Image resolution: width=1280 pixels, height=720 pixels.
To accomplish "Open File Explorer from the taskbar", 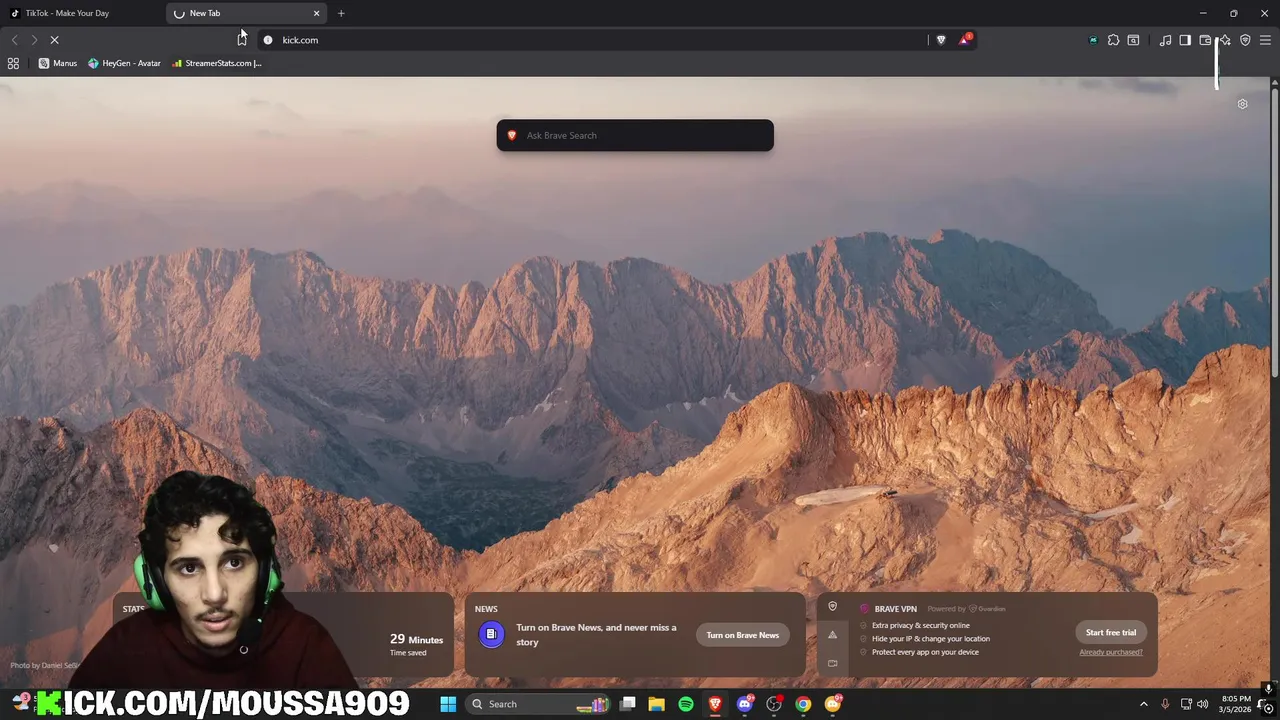I will (x=657, y=704).
